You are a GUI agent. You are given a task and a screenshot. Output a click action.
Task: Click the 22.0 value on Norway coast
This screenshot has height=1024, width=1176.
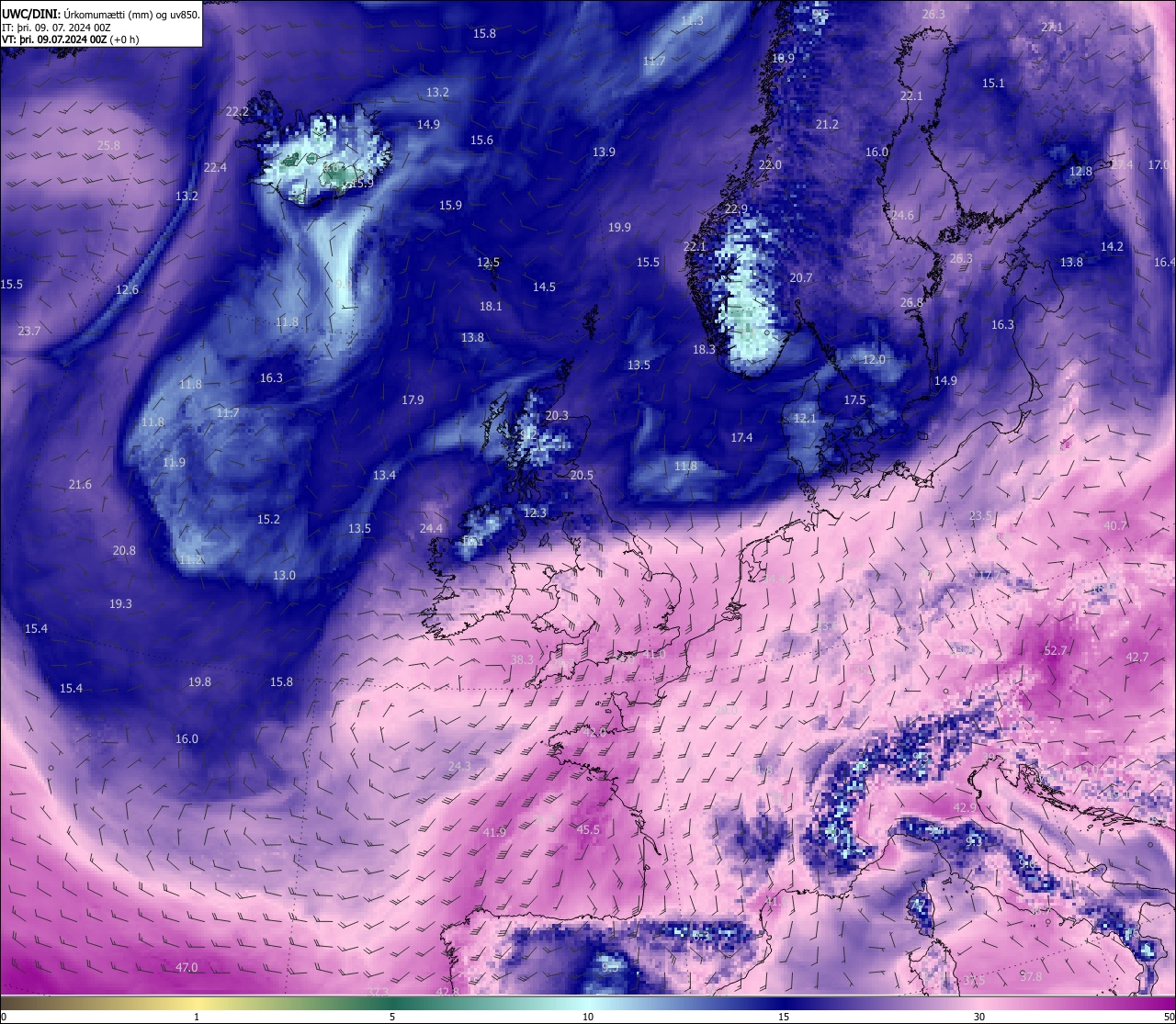[770, 165]
